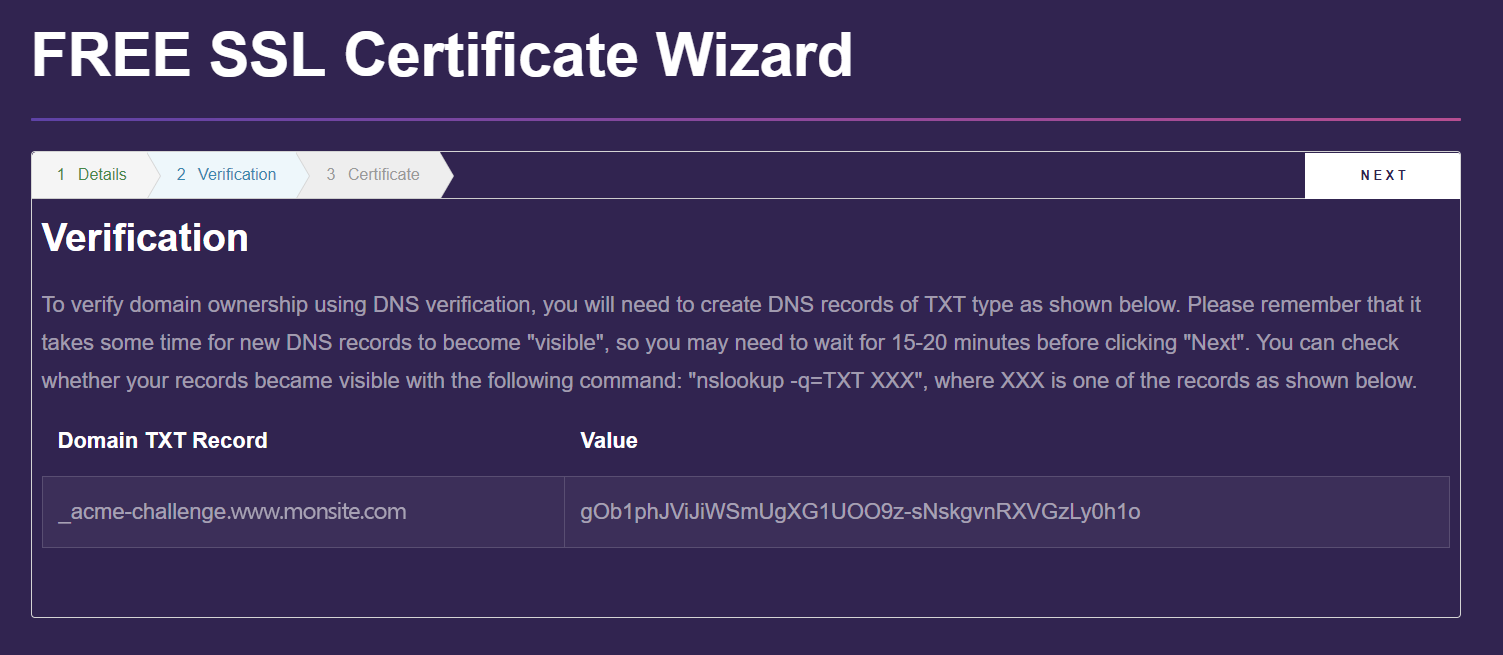Select the _acme-challenge.www.monsite.com record cell
The width and height of the screenshot is (1503, 655).
click(303, 512)
